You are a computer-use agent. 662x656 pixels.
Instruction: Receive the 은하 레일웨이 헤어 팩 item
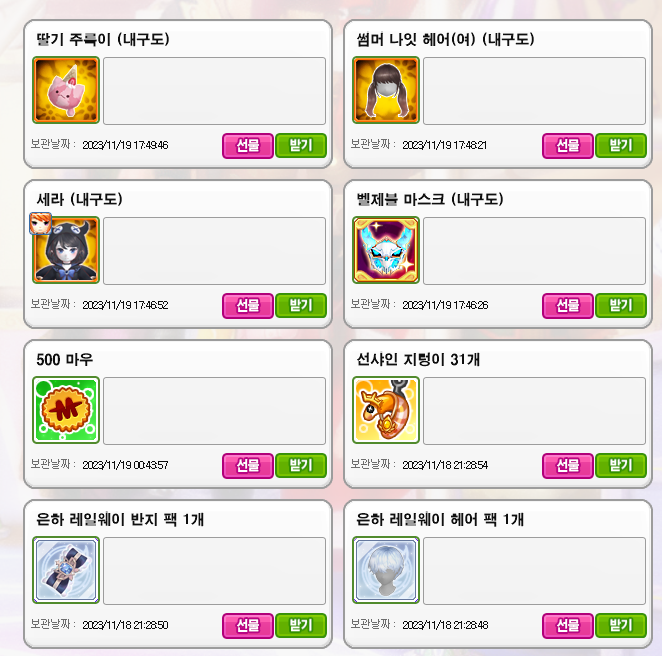pos(621,626)
